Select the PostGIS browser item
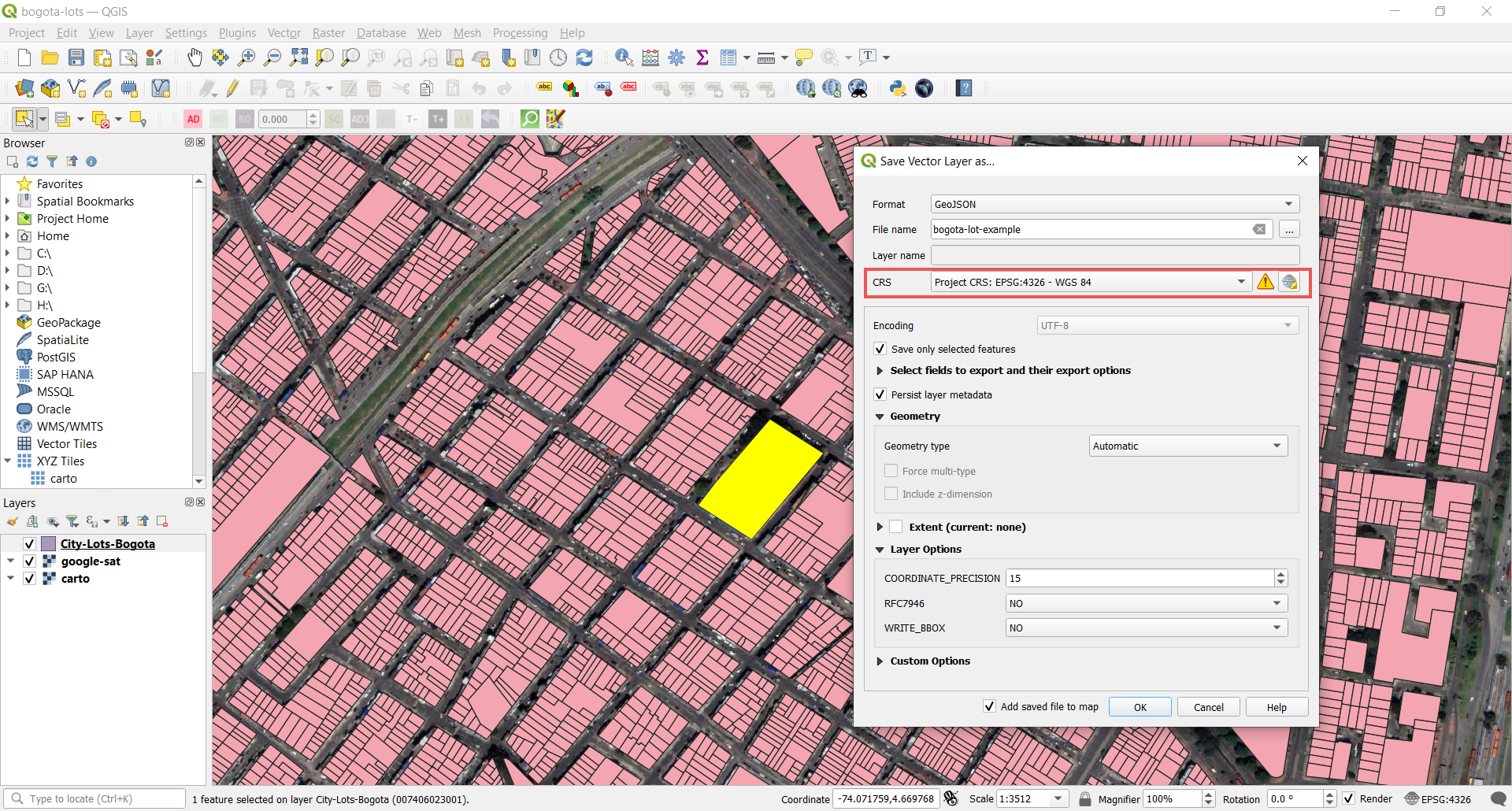Image resolution: width=1512 pixels, height=811 pixels. coord(56,357)
